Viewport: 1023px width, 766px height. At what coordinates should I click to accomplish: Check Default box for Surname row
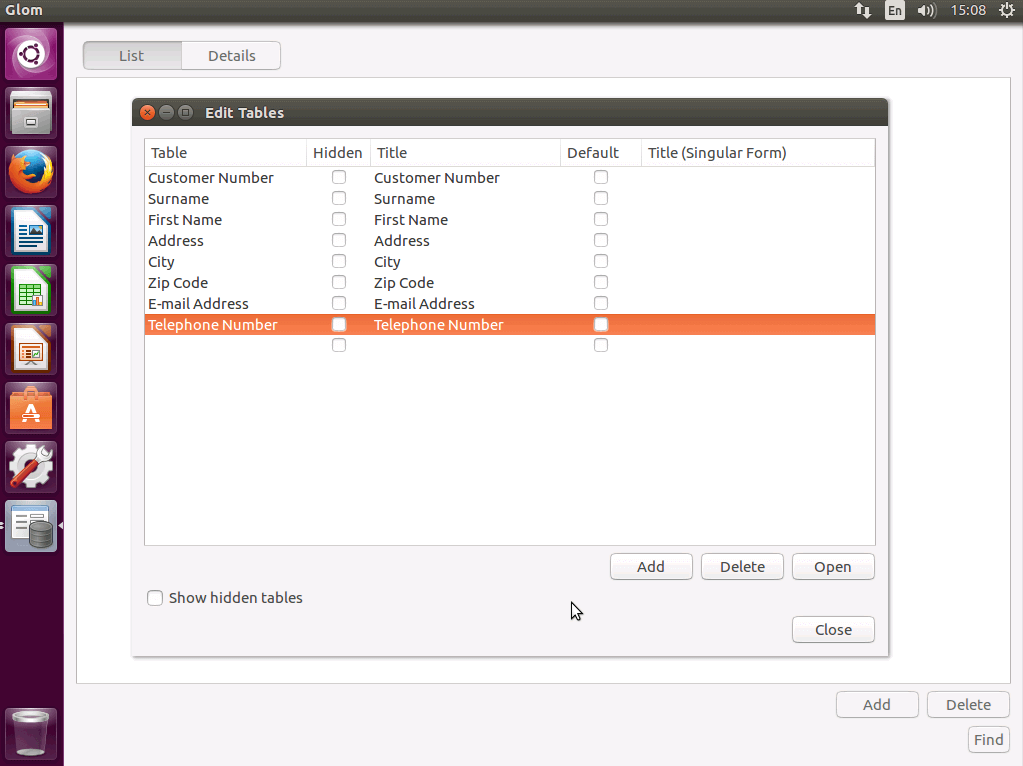click(x=601, y=198)
